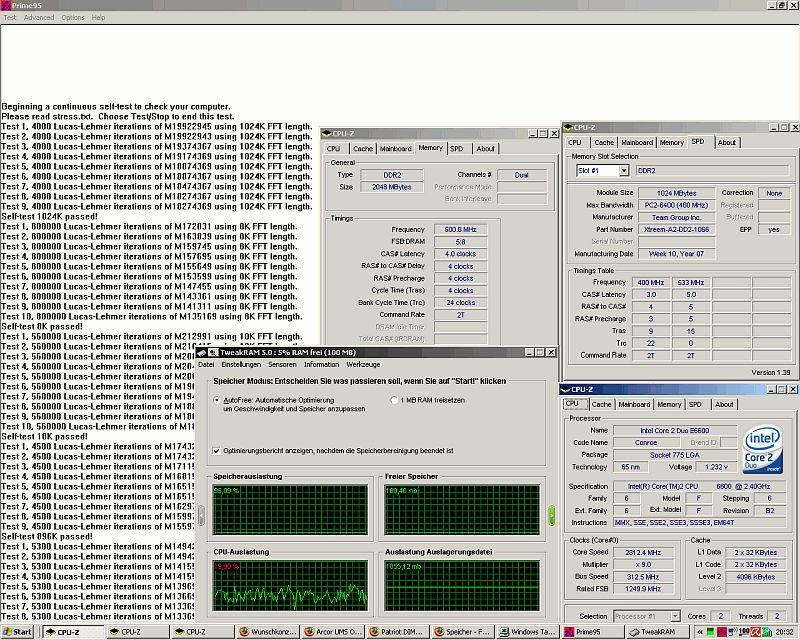
Task: Open the Processor #1 selection dropdown
Action: click(674, 616)
